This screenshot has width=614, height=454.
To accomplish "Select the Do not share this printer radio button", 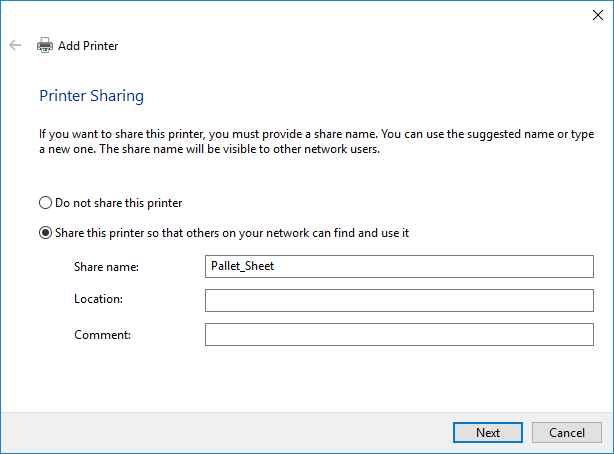I will [x=45, y=202].
